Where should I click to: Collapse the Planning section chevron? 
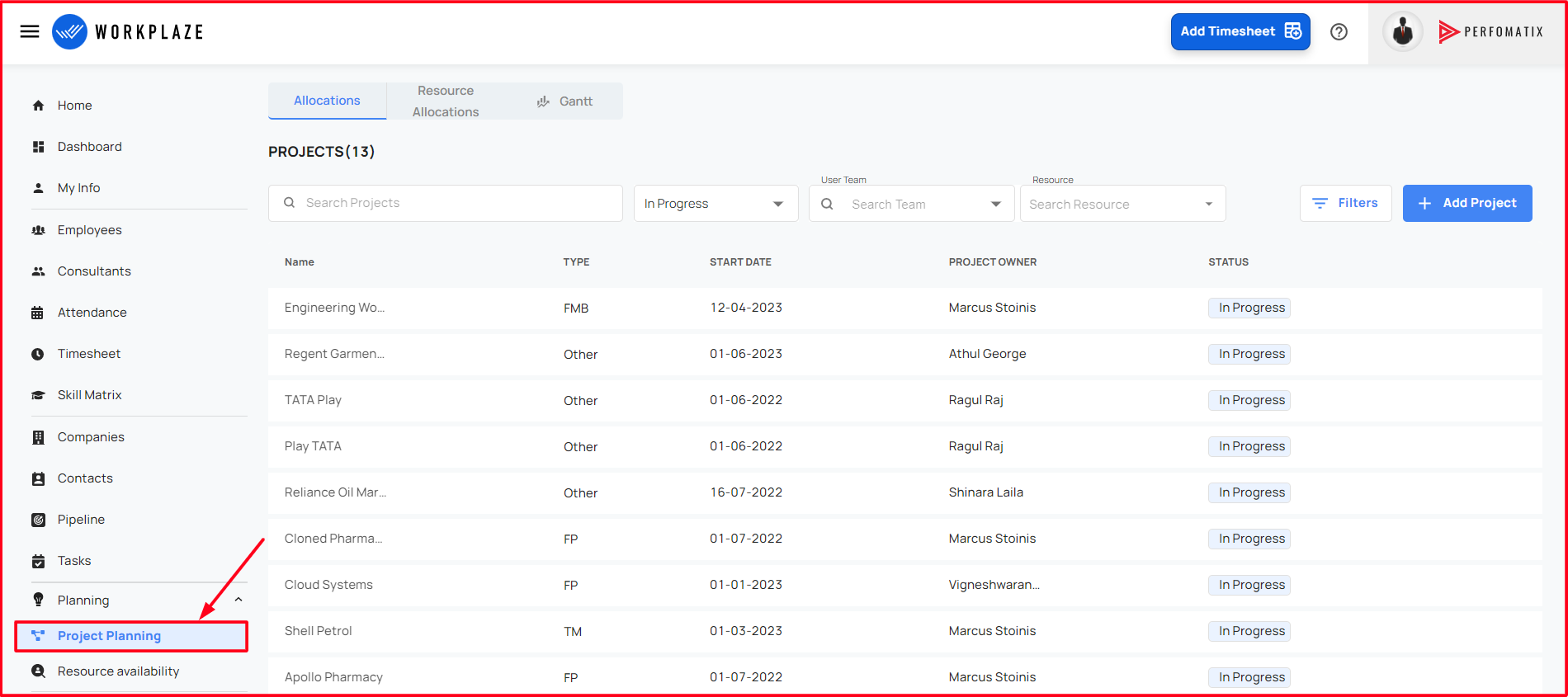pyautogui.click(x=239, y=600)
